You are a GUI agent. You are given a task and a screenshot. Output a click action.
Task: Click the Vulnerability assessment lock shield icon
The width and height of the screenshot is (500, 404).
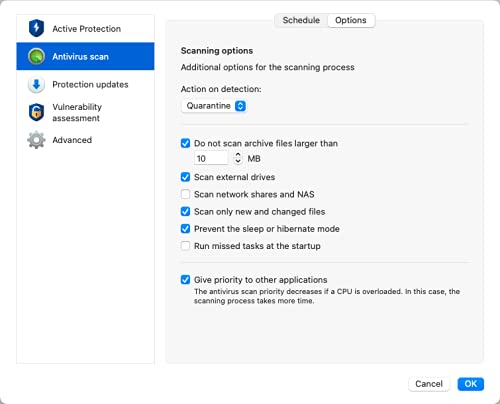click(36, 112)
